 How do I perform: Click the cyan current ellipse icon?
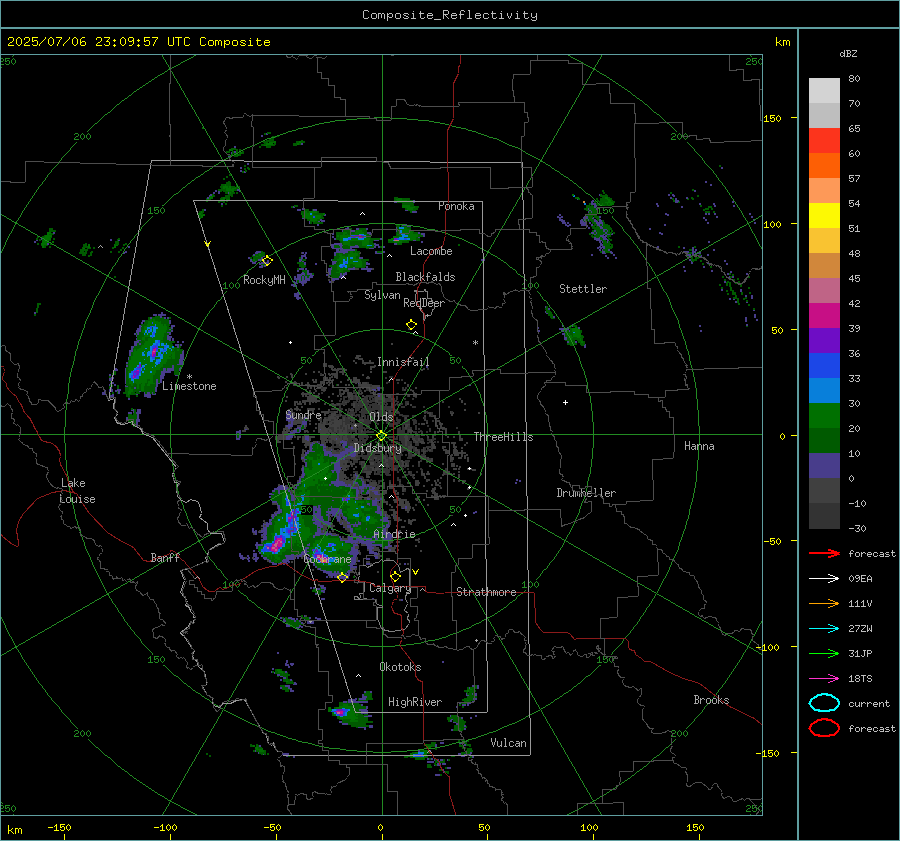[824, 703]
